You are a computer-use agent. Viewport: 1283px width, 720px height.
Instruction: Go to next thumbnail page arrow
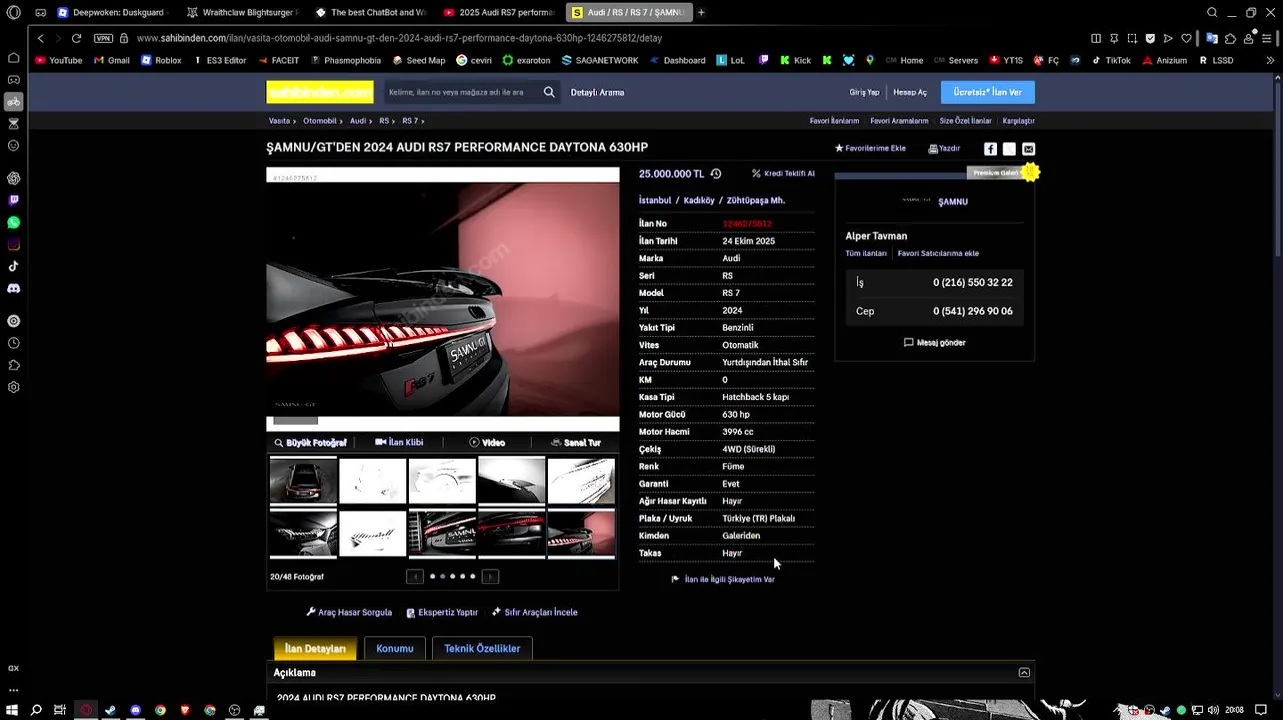pos(490,576)
